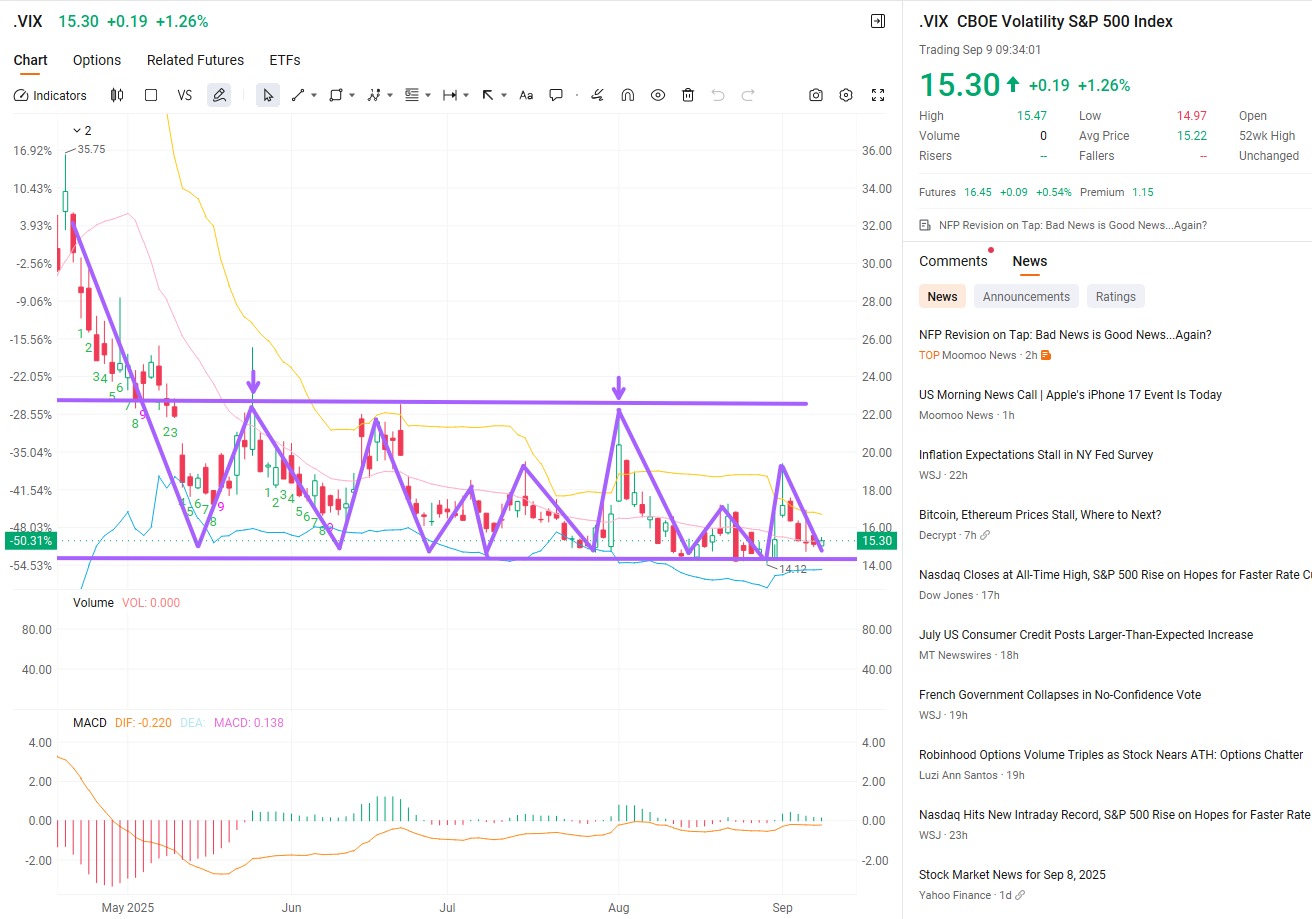Delete drawings with the trash icon

[688, 95]
